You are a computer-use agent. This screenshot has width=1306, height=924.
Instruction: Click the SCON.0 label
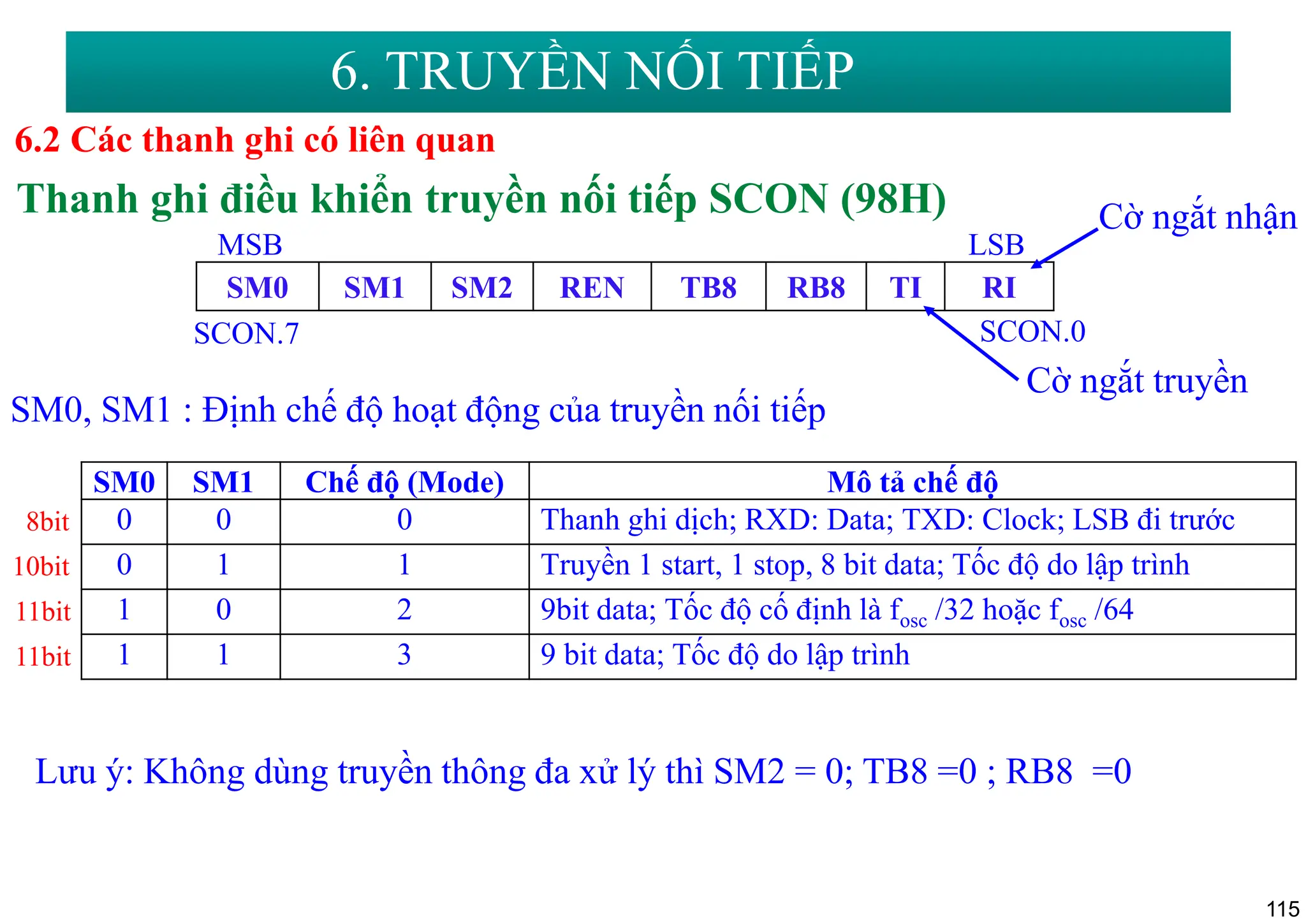click(x=1032, y=332)
